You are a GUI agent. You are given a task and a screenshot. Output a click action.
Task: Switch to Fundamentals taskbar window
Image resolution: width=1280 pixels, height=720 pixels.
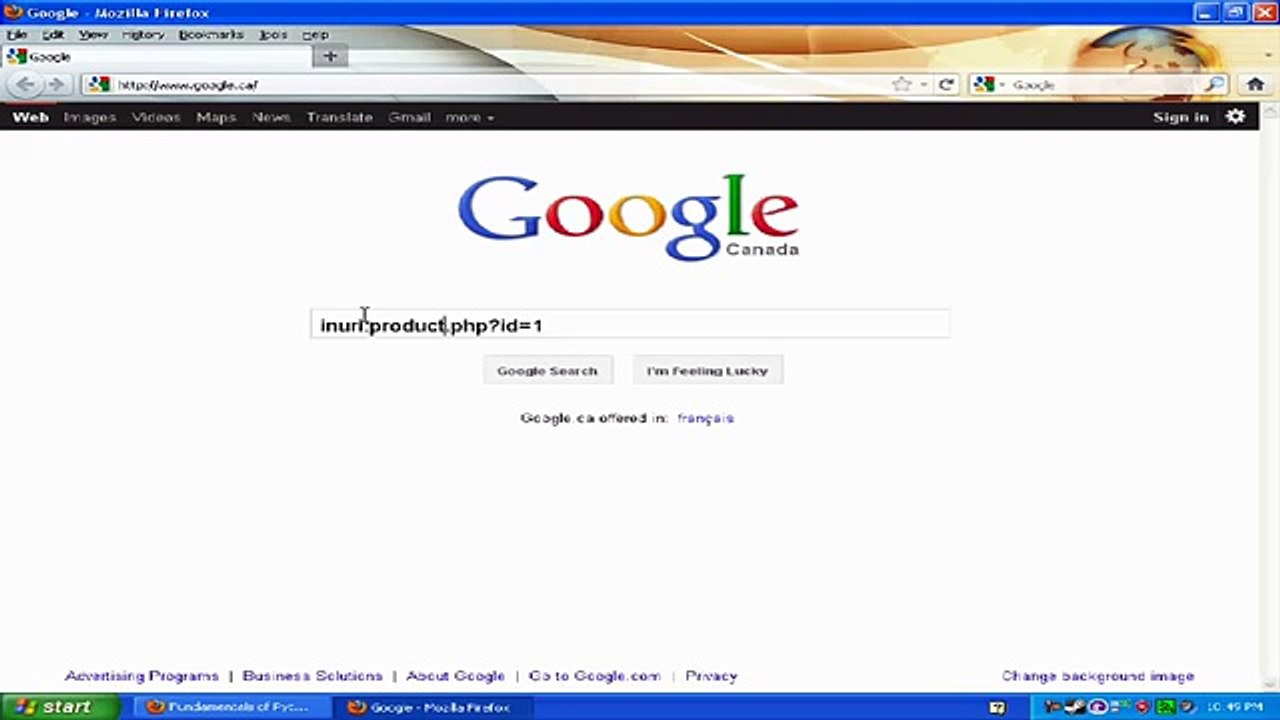click(x=231, y=707)
